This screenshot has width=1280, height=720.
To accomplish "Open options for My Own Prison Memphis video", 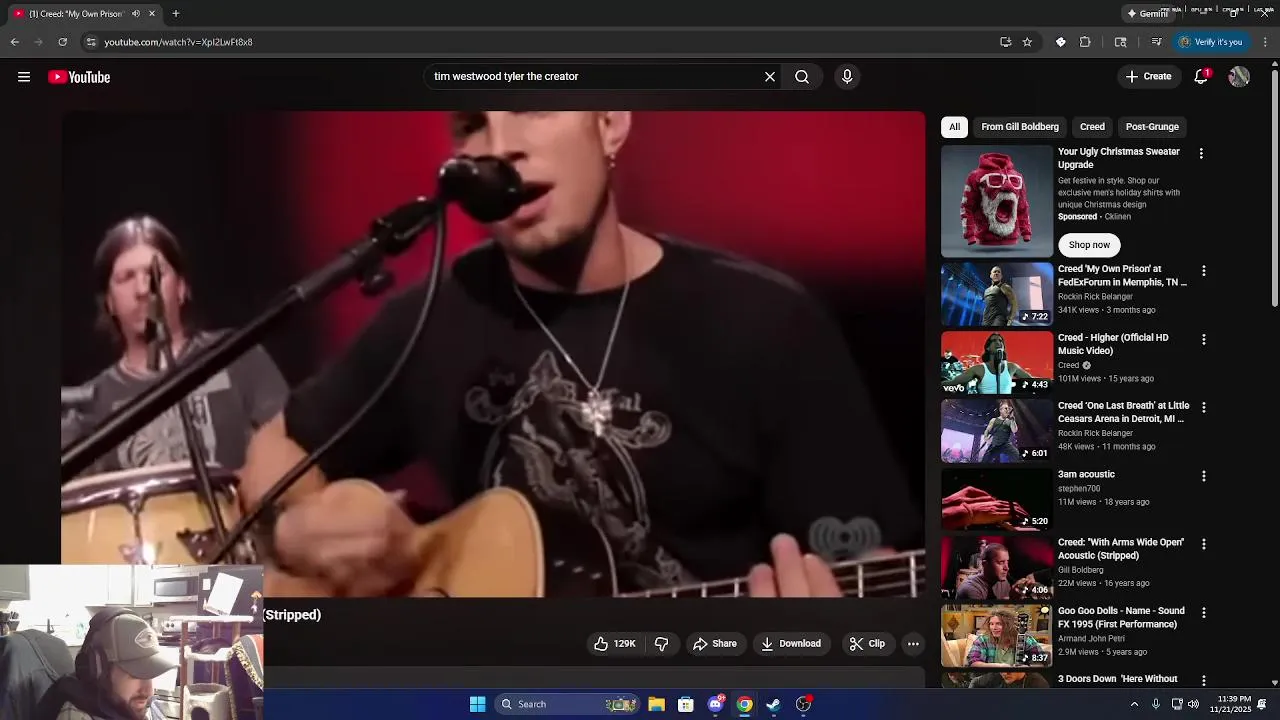I will (x=1204, y=271).
